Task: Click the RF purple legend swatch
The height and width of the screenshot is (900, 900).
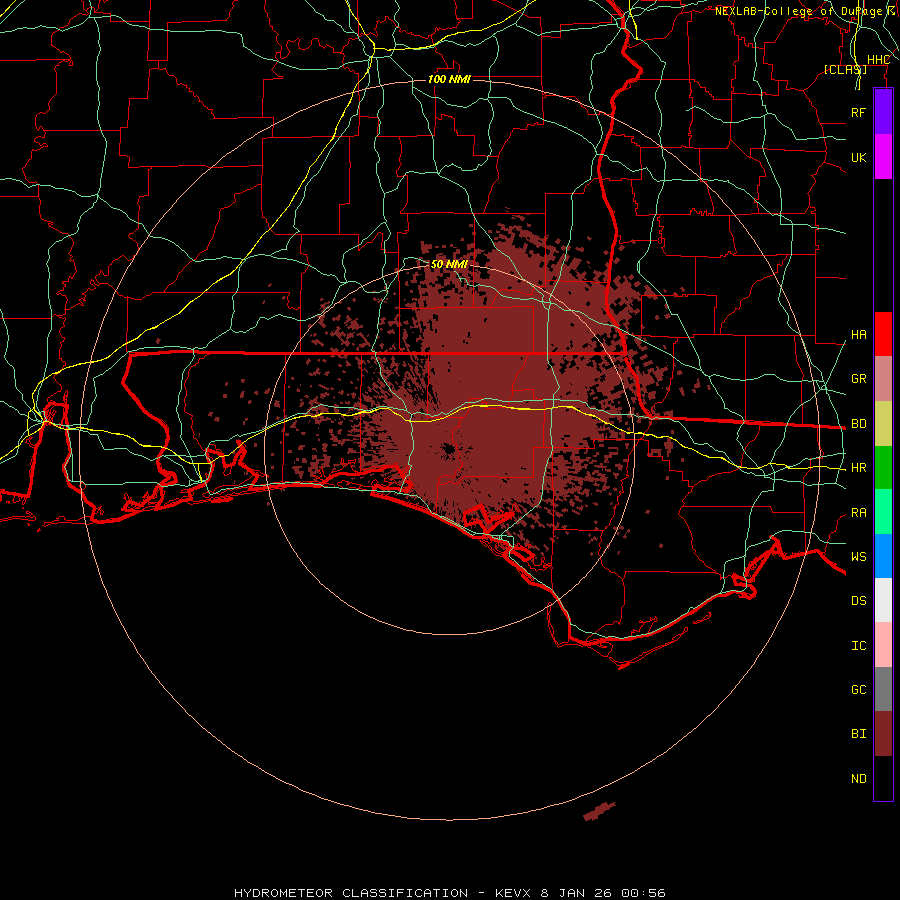Action: pos(883,112)
